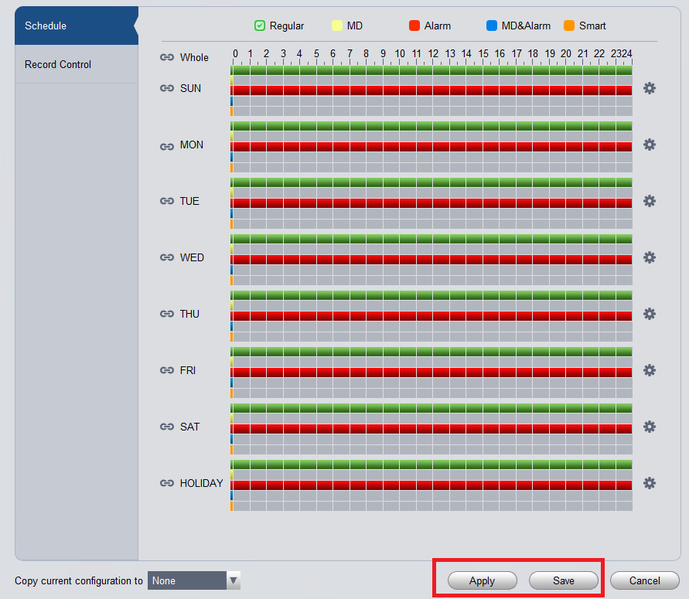Open settings gear for HOLIDAY schedule
This screenshot has width=689, height=599.
(x=649, y=483)
